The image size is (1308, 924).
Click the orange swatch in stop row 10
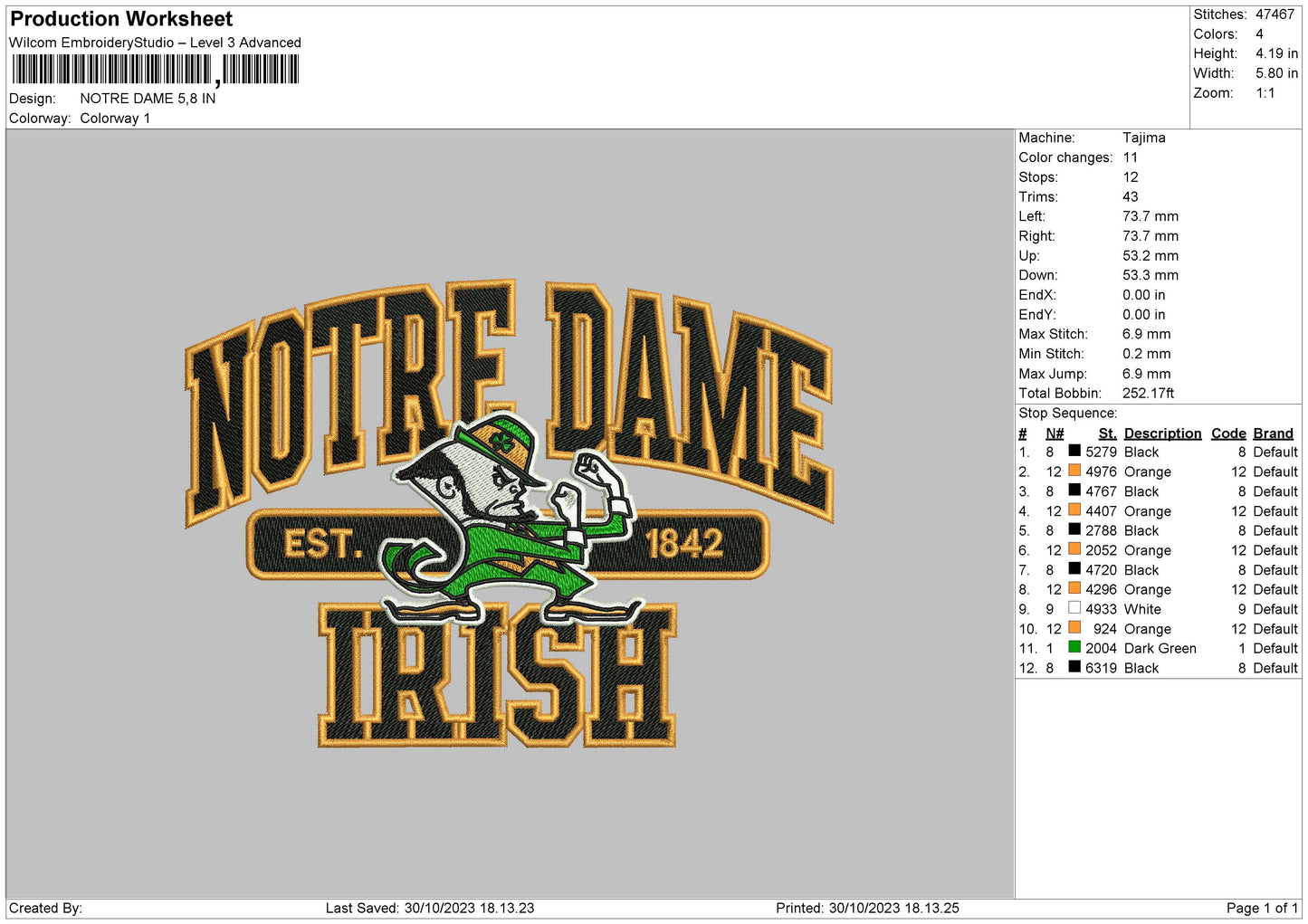tap(1074, 628)
